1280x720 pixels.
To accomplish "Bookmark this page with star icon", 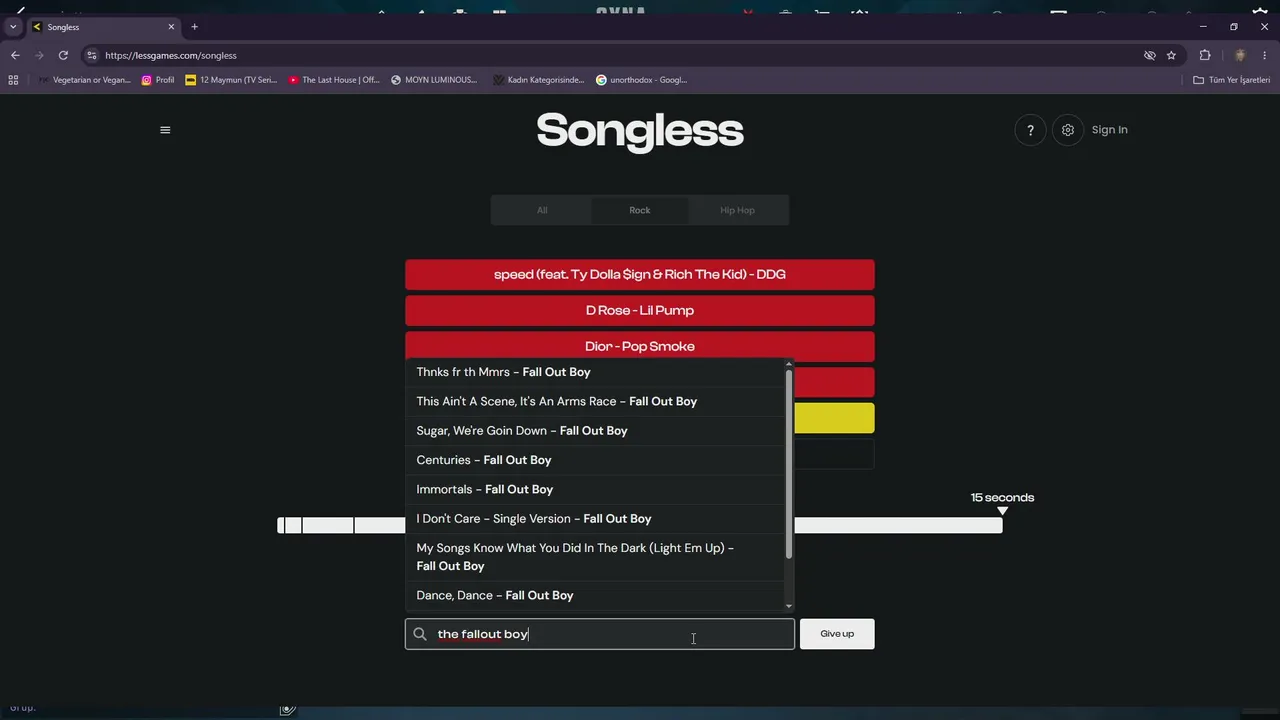I will (1171, 55).
